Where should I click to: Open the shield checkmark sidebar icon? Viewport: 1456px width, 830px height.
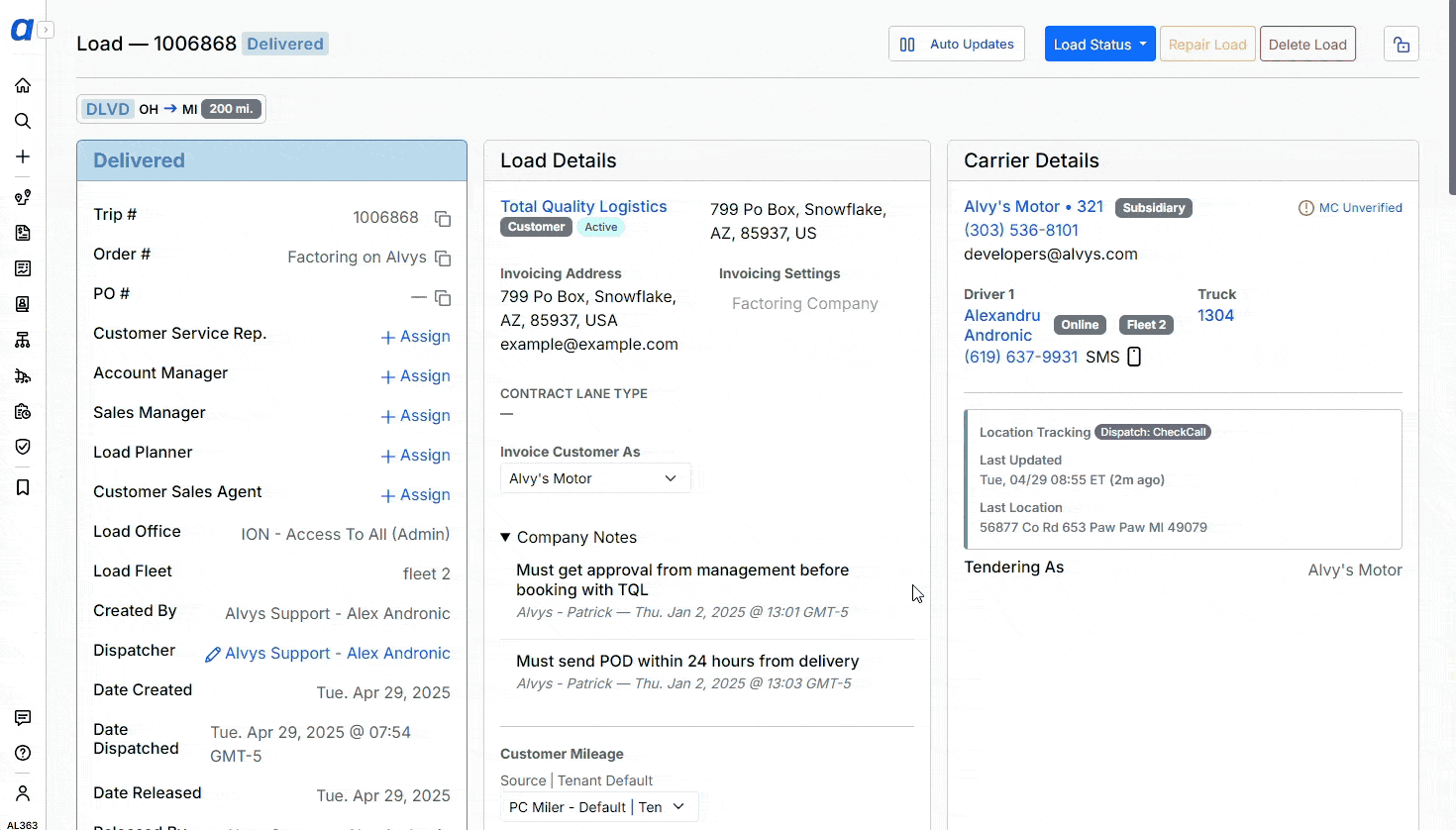click(23, 447)
